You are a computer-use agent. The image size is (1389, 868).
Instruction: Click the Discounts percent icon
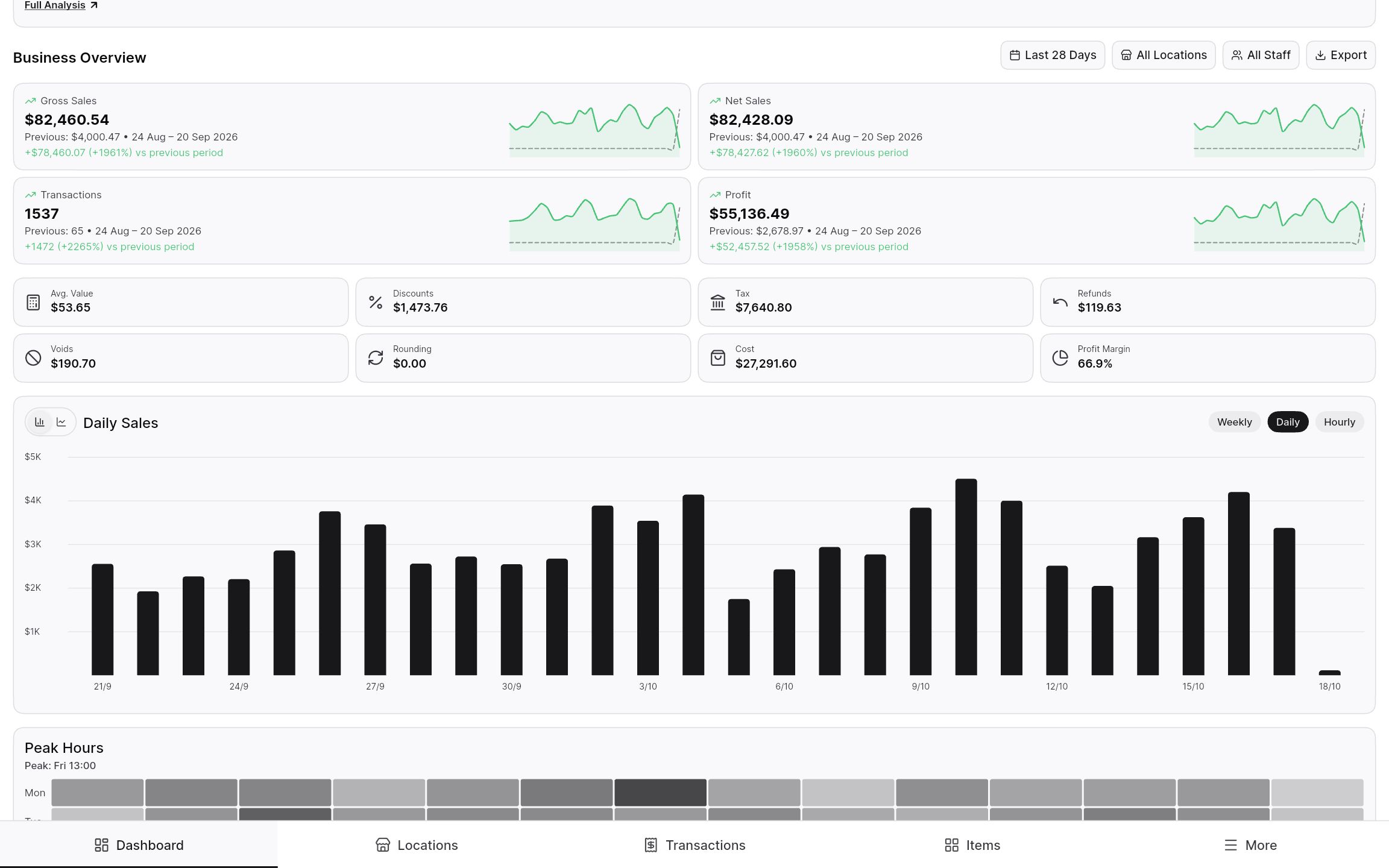(376, 302)
